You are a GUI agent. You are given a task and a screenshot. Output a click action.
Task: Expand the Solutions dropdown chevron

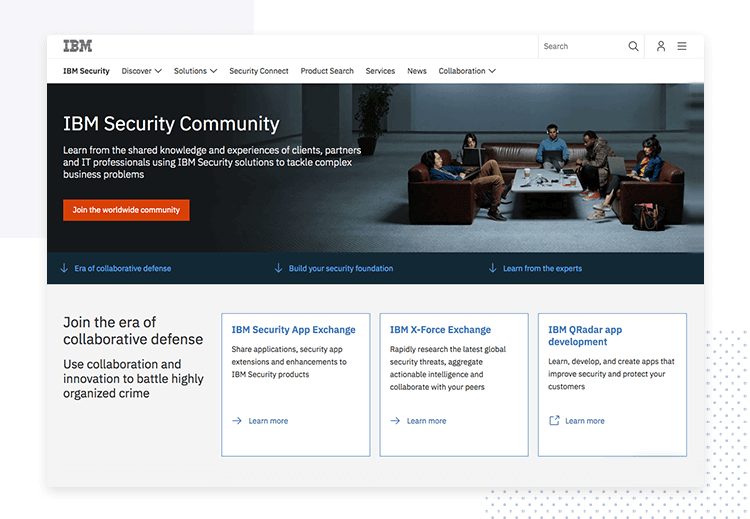[213, 71]
